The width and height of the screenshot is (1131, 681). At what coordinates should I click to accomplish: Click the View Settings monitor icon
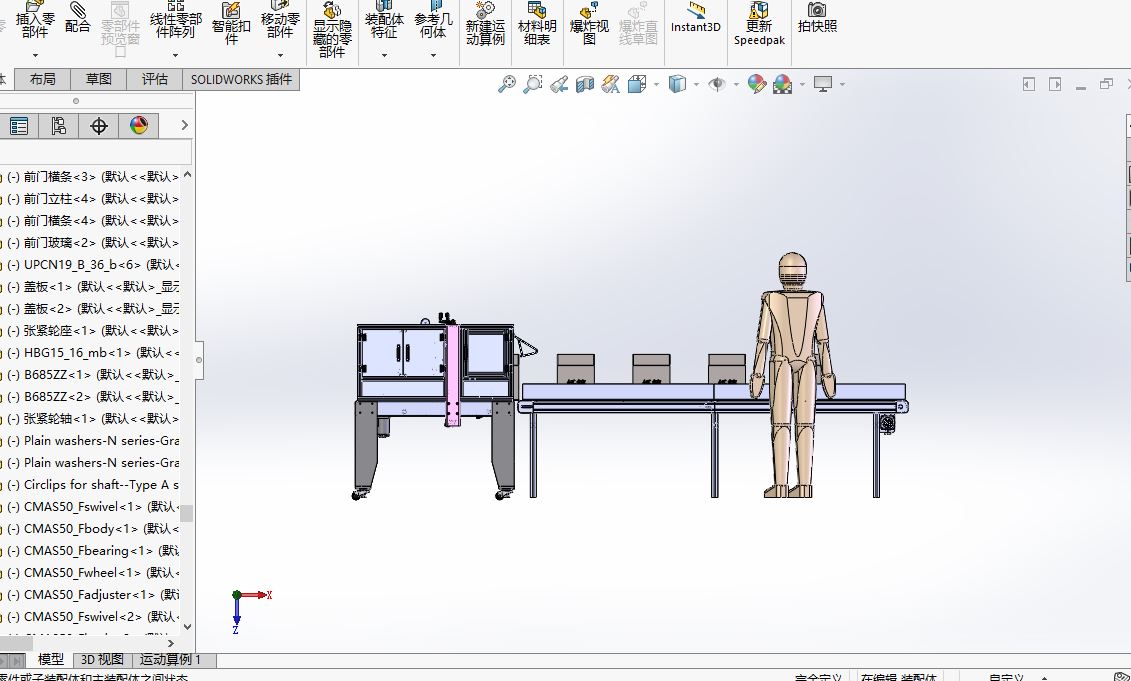click(823, 84)
